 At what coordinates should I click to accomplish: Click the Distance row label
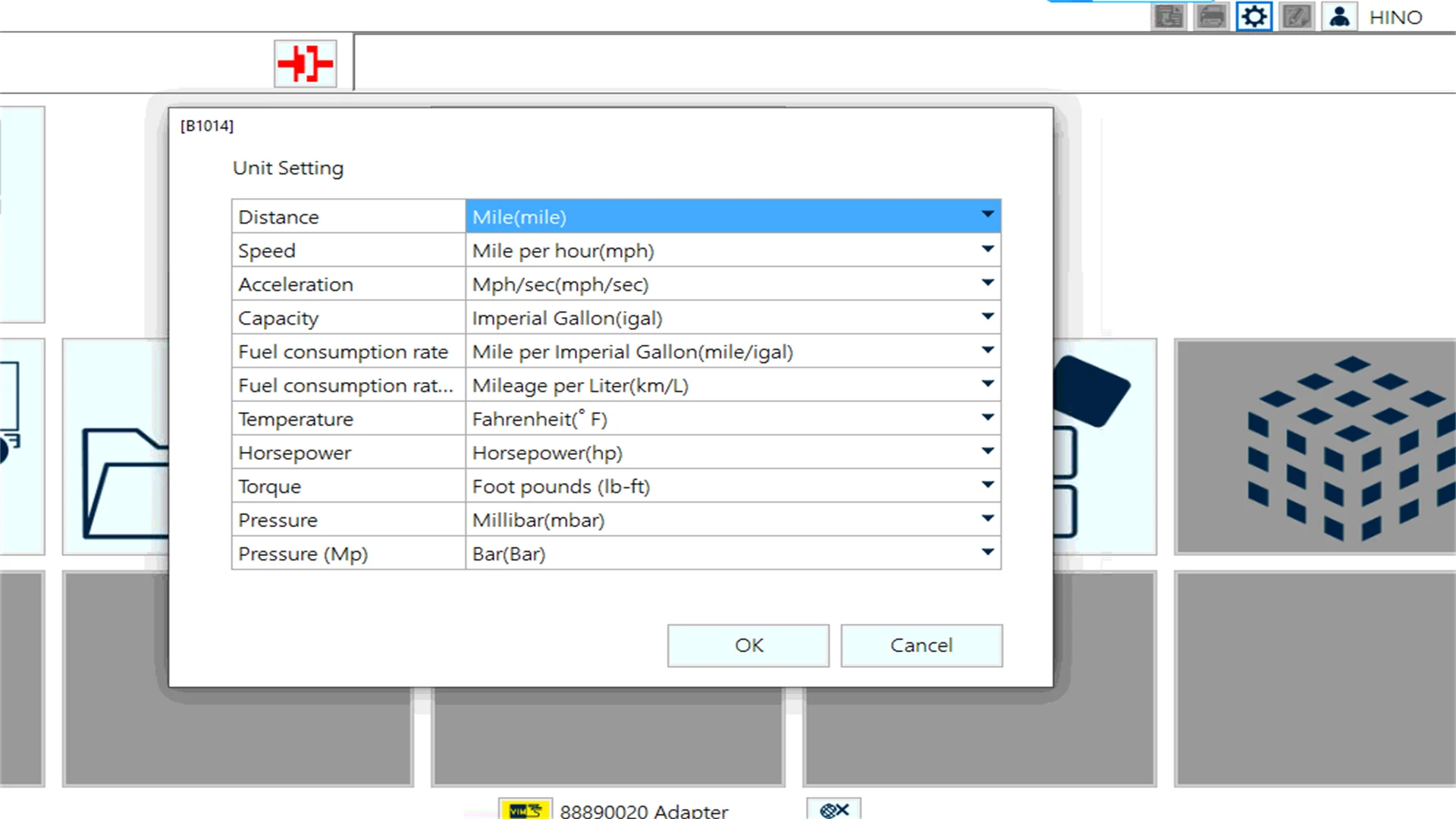[x=278, y=217]
